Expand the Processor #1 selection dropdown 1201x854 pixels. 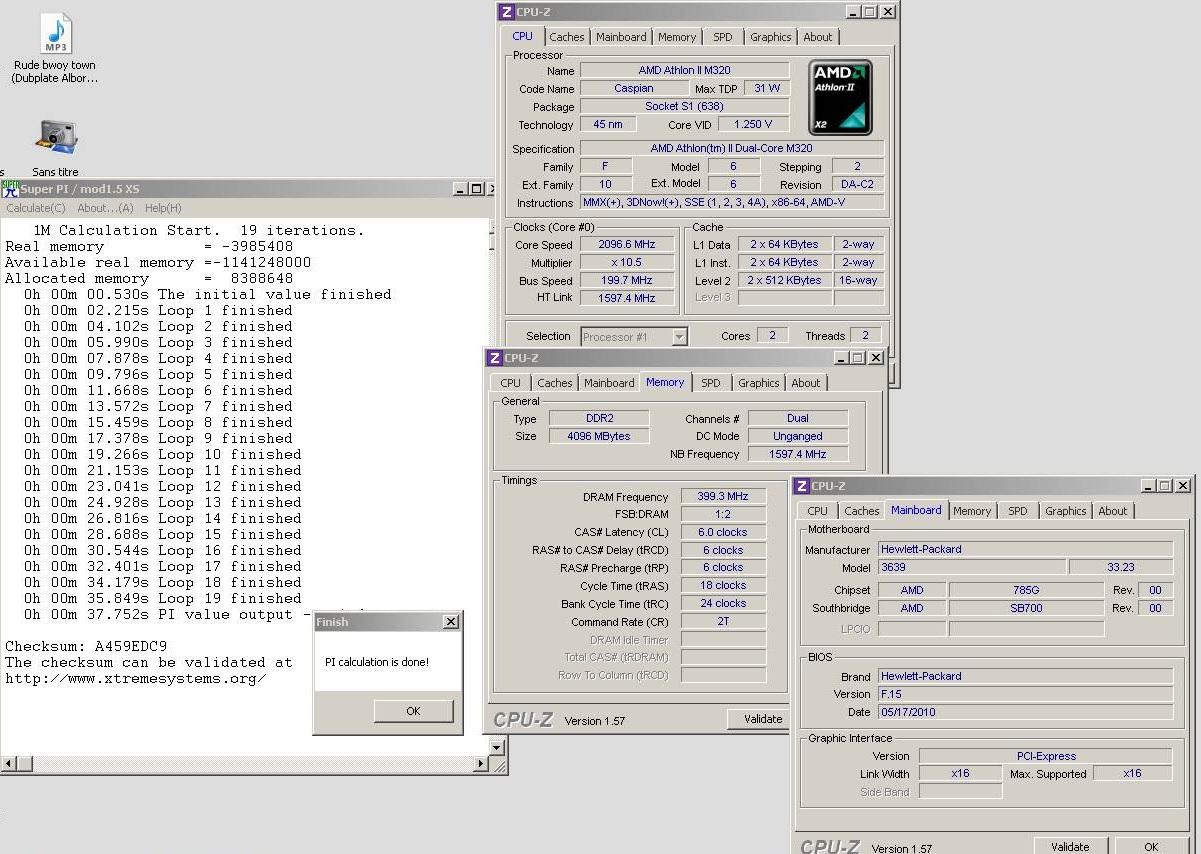pyautogui.click(x=679, y=337)
